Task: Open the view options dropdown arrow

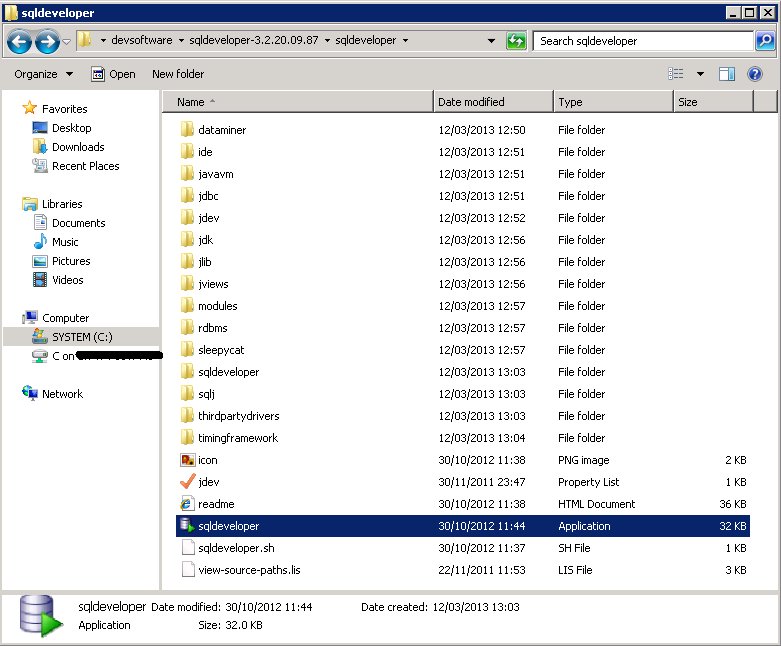Action: (700, 74)
